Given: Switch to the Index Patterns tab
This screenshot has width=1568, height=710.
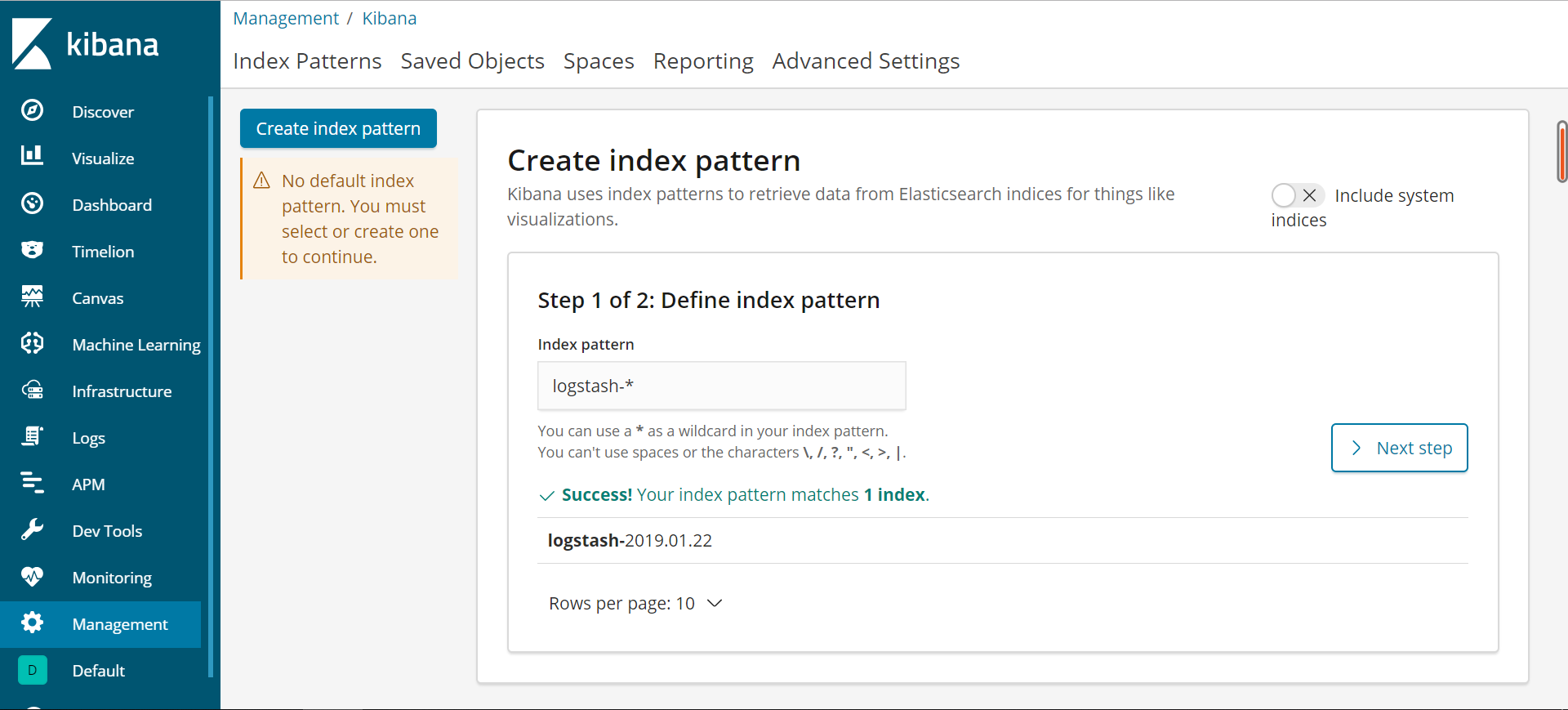Looking at the screenshot, I should pos(307,61).
